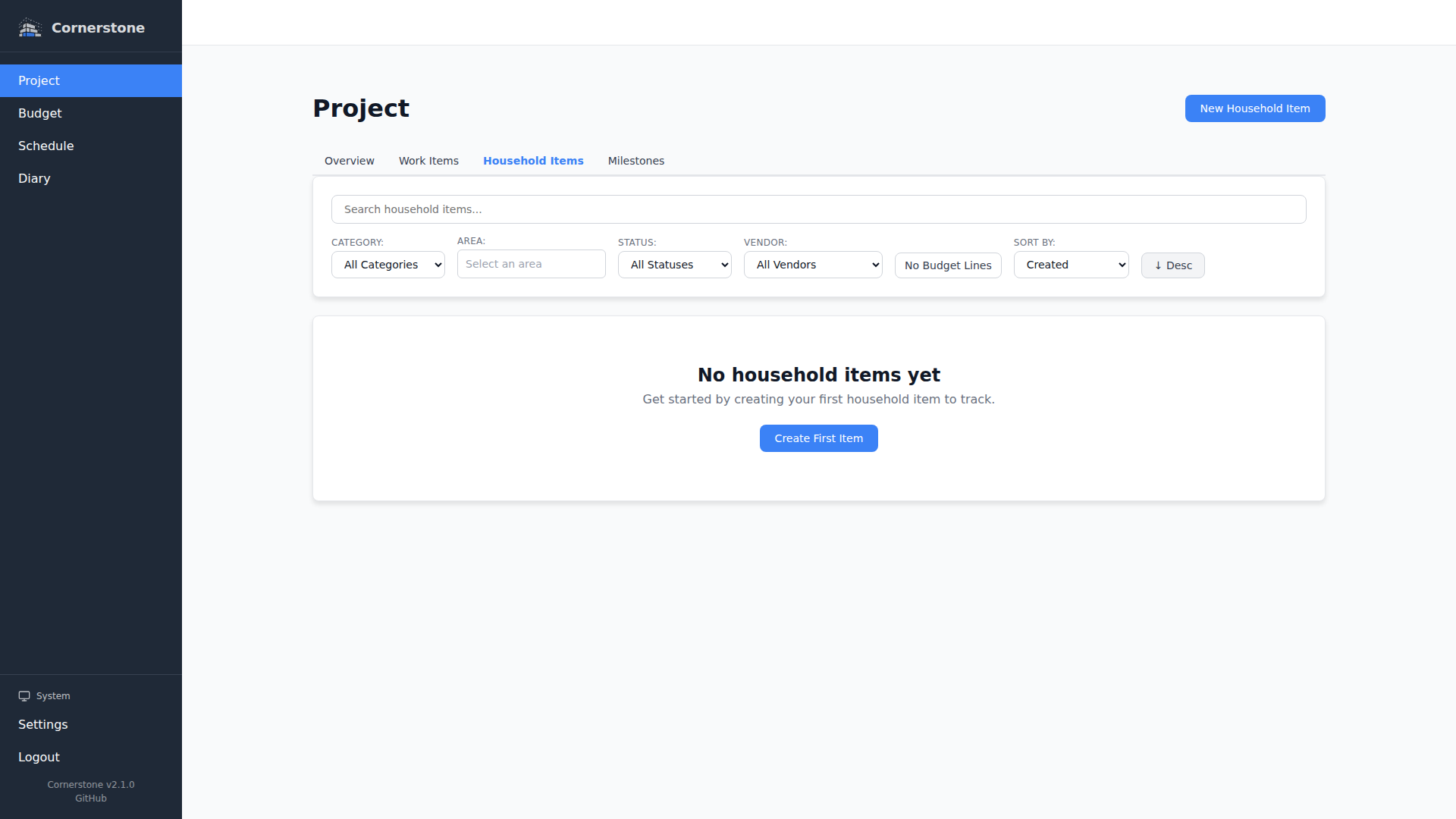Go to Budget in the sidebar

tap(40, 113)
